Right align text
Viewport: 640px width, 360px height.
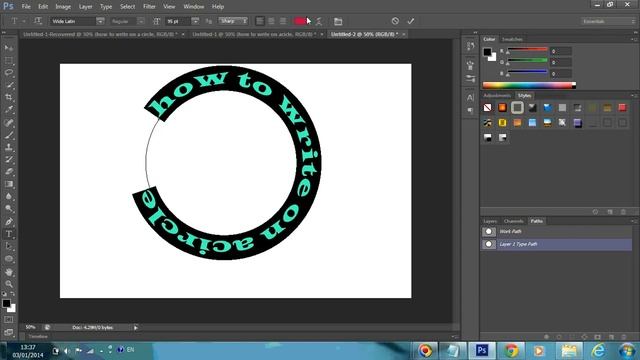[x=283, y=21]
